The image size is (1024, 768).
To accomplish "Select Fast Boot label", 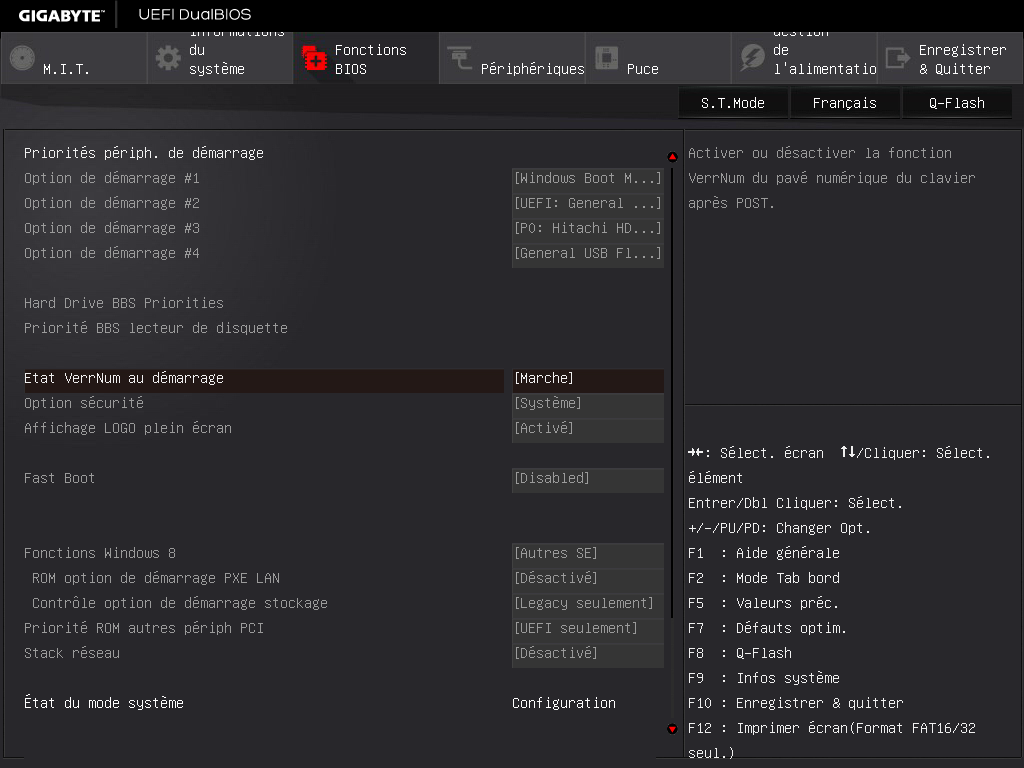I will [59, 478].
